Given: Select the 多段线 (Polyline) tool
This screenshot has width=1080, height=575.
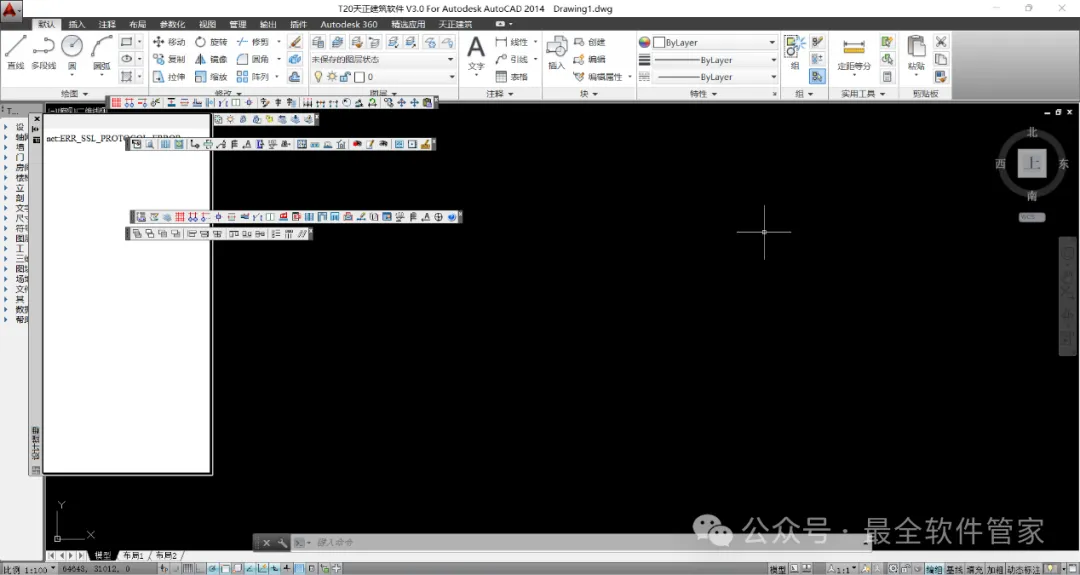Looking at the screenshot, I should point(43,52).
